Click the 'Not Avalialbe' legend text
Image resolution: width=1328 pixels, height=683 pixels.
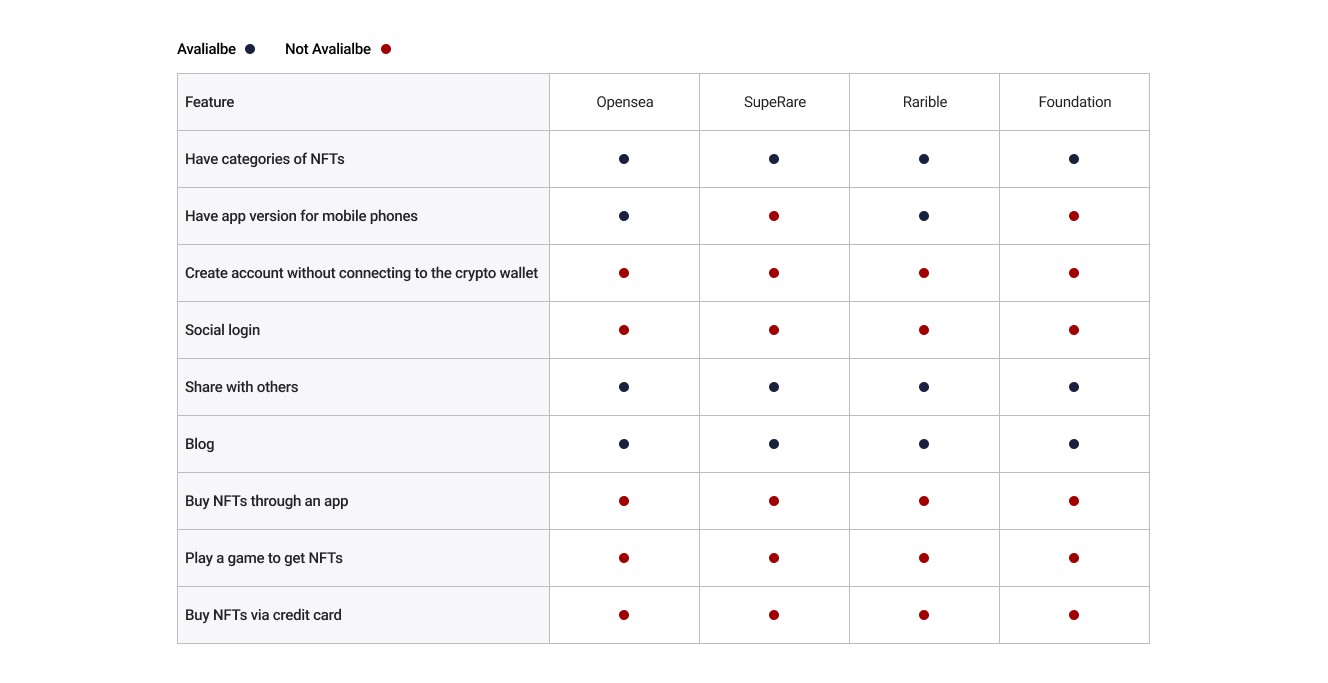(328, 49)
